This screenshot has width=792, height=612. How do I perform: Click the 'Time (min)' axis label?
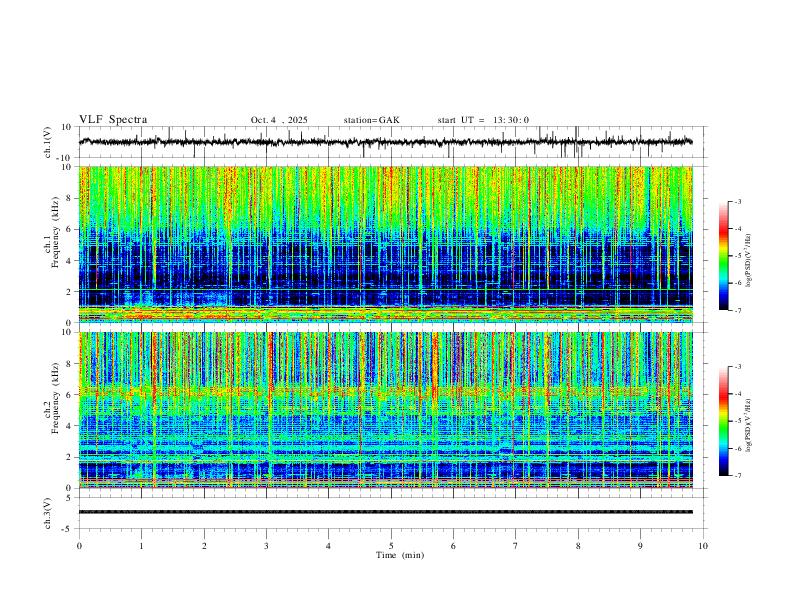pyautogui.click(x=400, y=555)
